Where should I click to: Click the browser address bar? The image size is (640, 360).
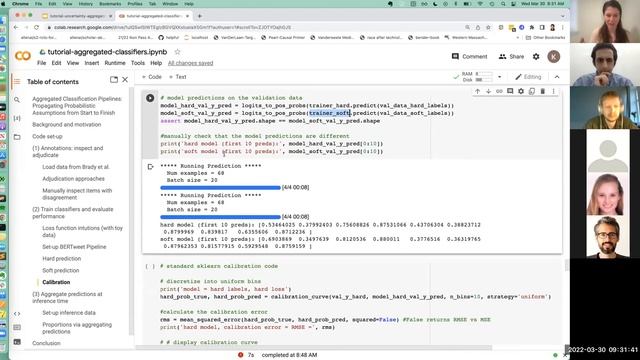click(x=253, y=27)
